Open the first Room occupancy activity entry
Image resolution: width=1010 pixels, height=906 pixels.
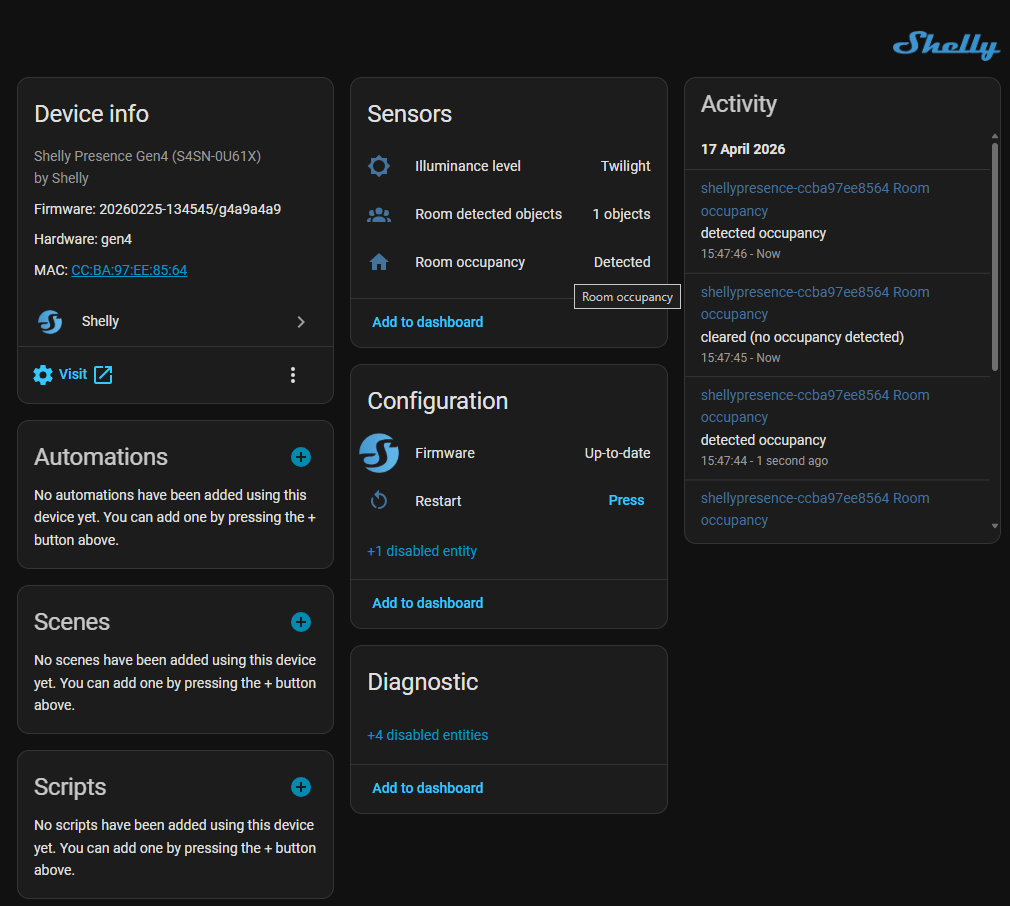click(x=815, y=199)
